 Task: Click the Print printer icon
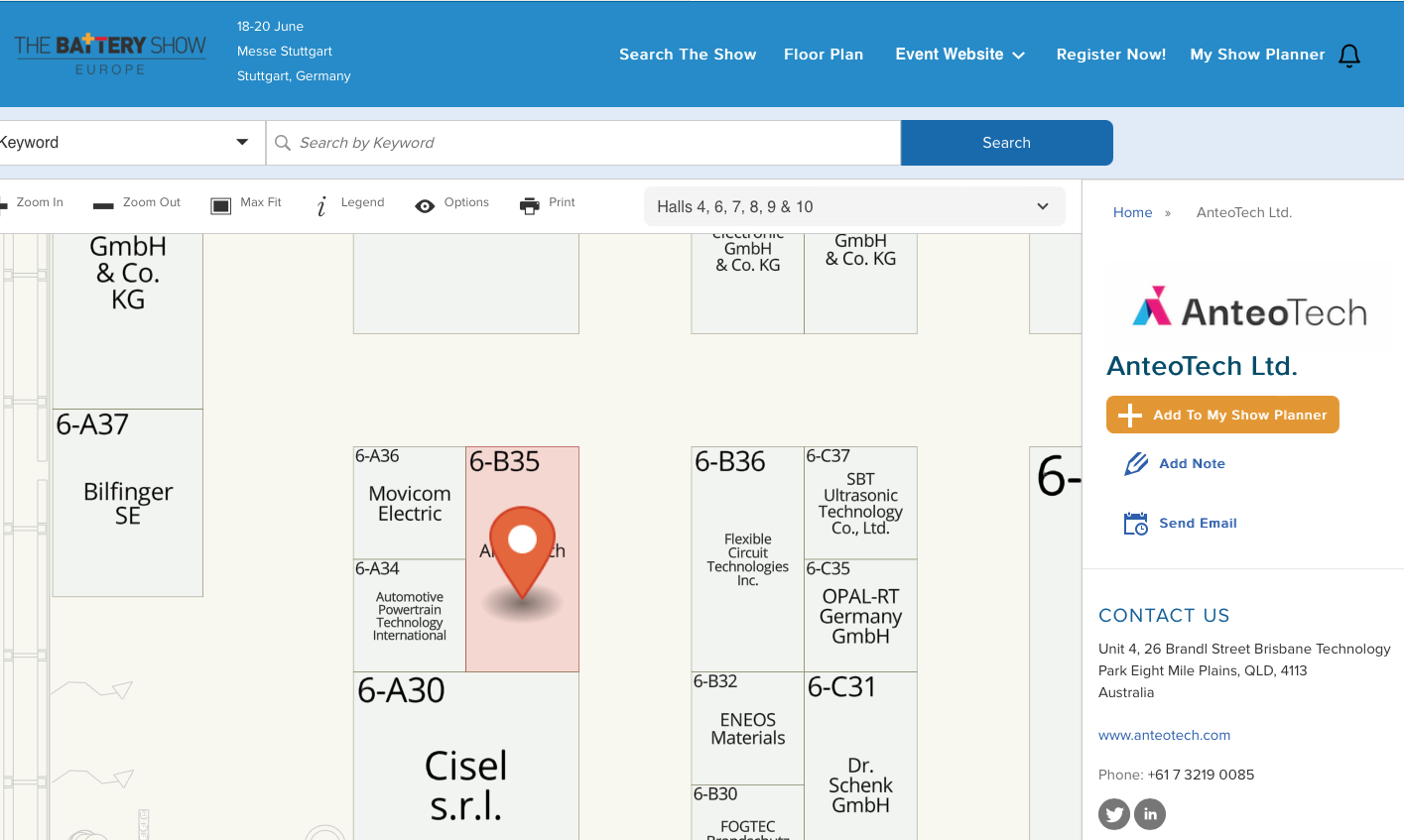[530, 205]
